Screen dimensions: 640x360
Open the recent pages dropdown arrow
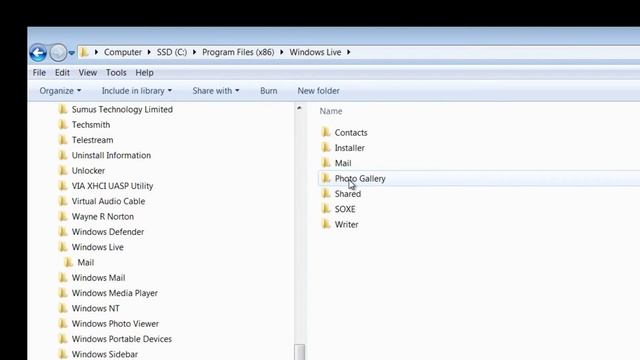(x=71, y=53)
